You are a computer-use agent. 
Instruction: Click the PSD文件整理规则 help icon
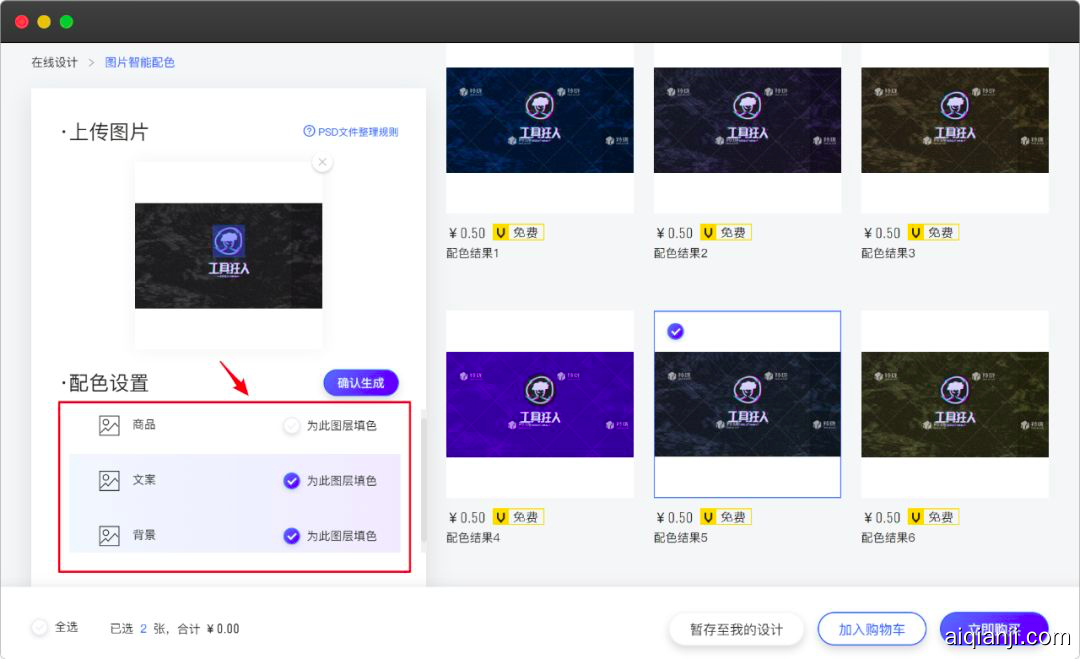[x=309, y=132]
